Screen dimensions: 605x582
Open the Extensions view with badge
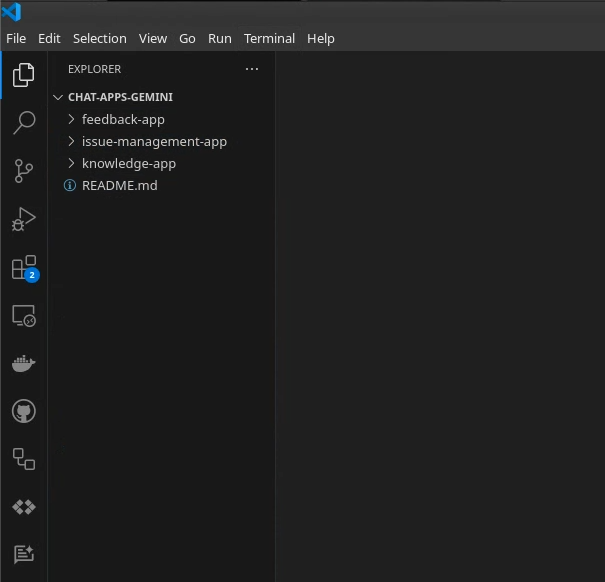23,267
